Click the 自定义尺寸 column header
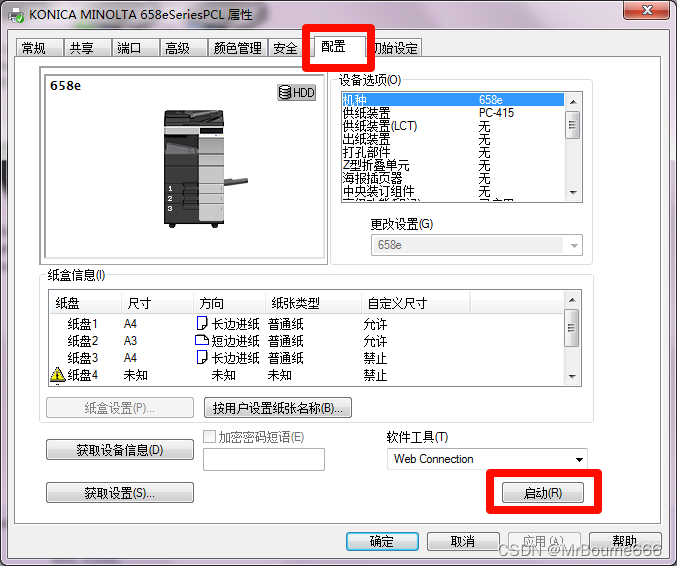677x566 pixels. pyautogui.click(x=416, y=303)
